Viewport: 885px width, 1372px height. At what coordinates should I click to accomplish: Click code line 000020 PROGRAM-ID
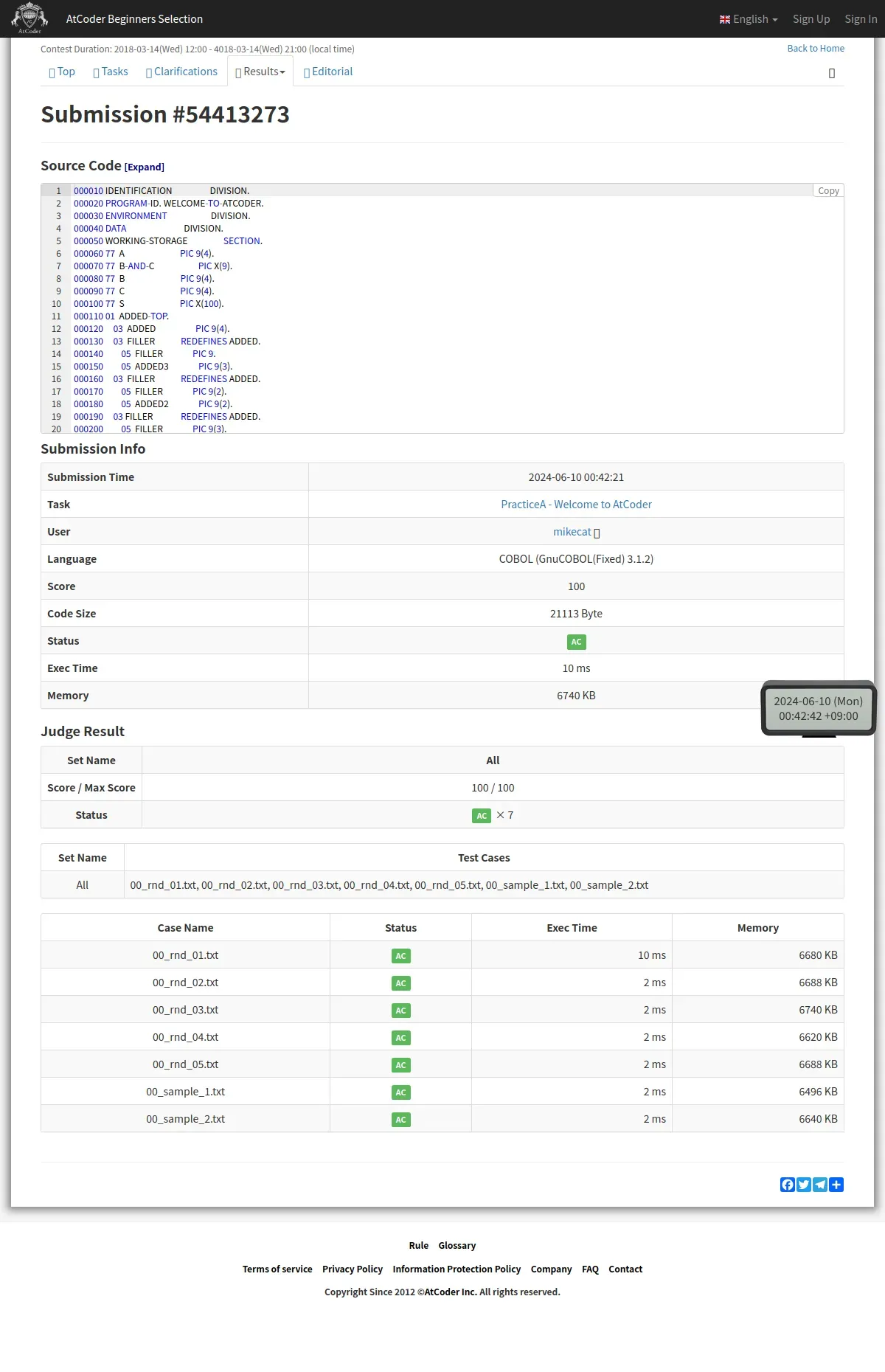point(168,204)
